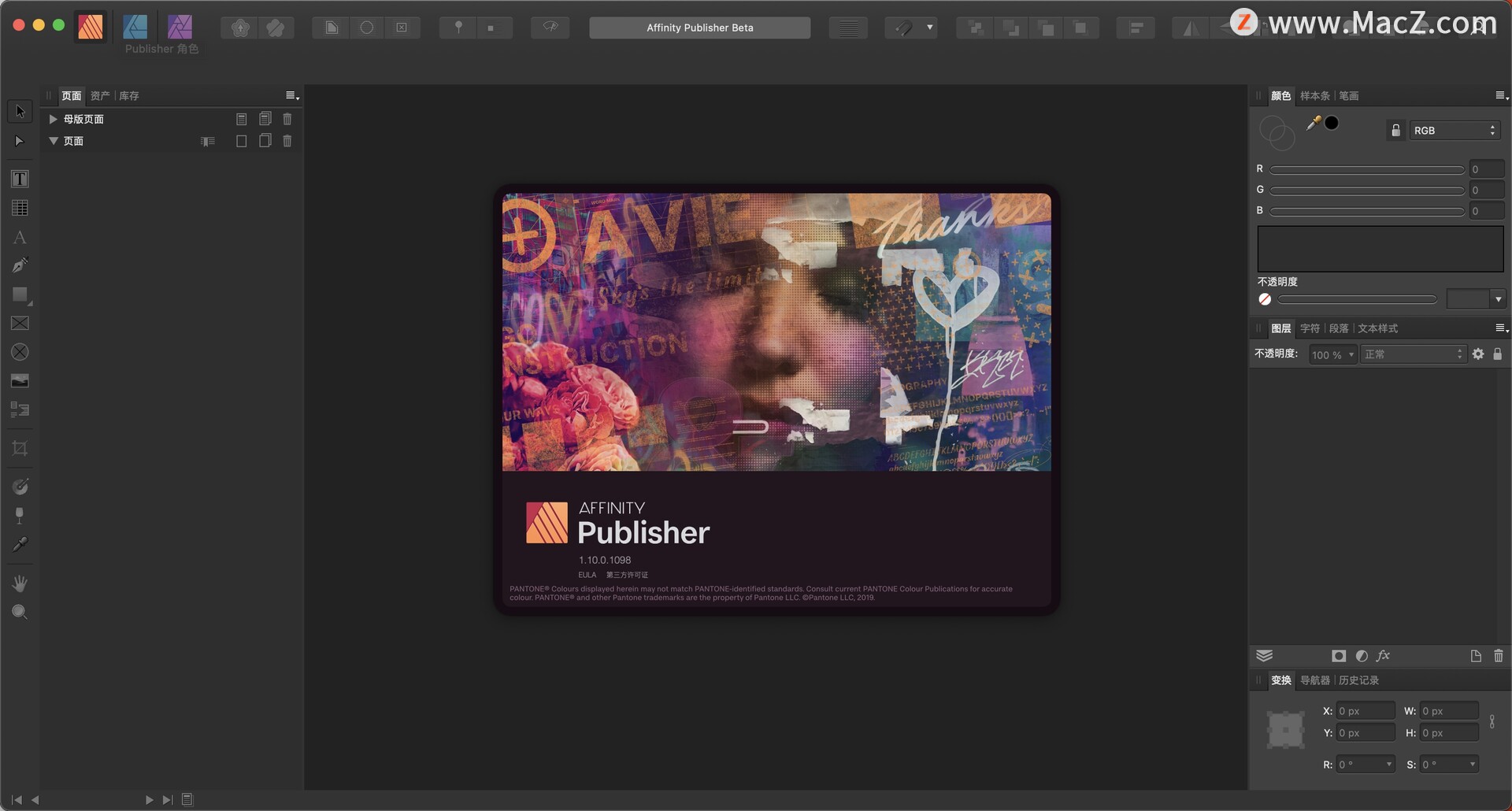The height and width of the screenshot is (811, 1512).
Task: Go to the next page button
Action: [149, 799]
